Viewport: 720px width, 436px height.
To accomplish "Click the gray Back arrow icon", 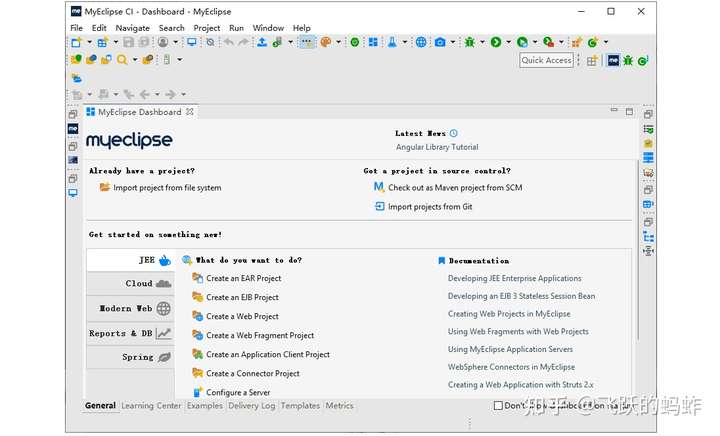I will tap(145, 95).
